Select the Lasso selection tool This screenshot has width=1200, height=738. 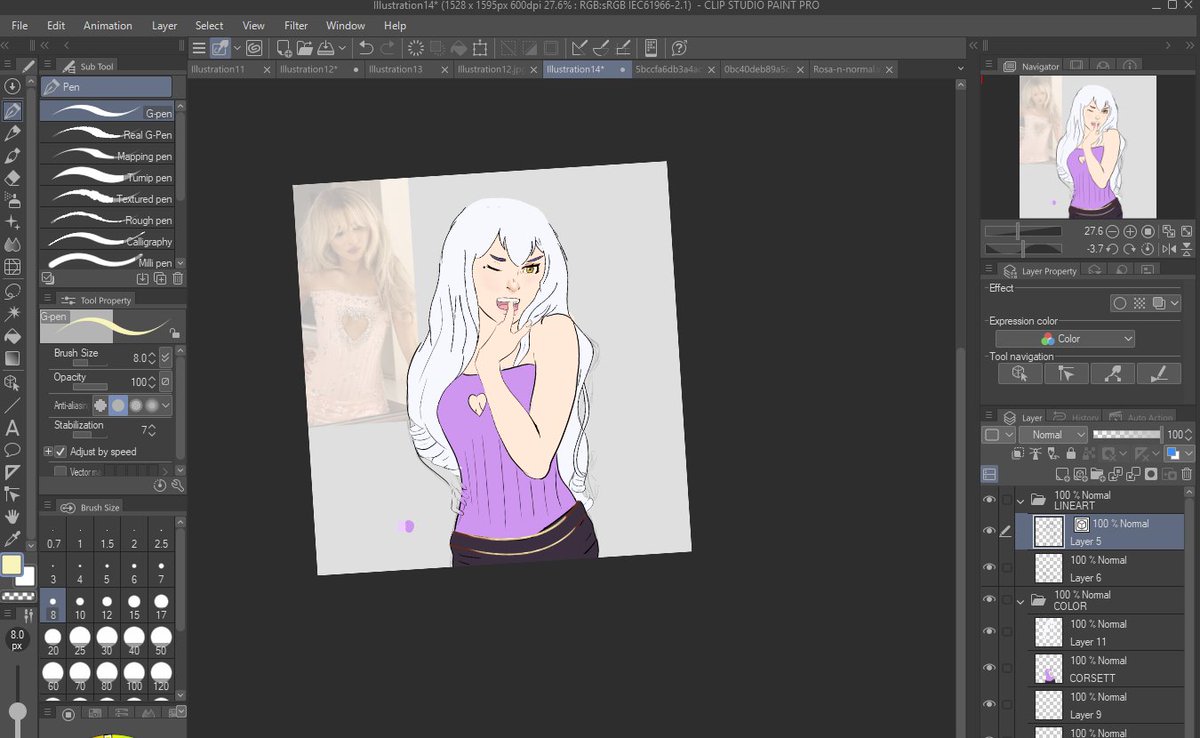(12, 292)
